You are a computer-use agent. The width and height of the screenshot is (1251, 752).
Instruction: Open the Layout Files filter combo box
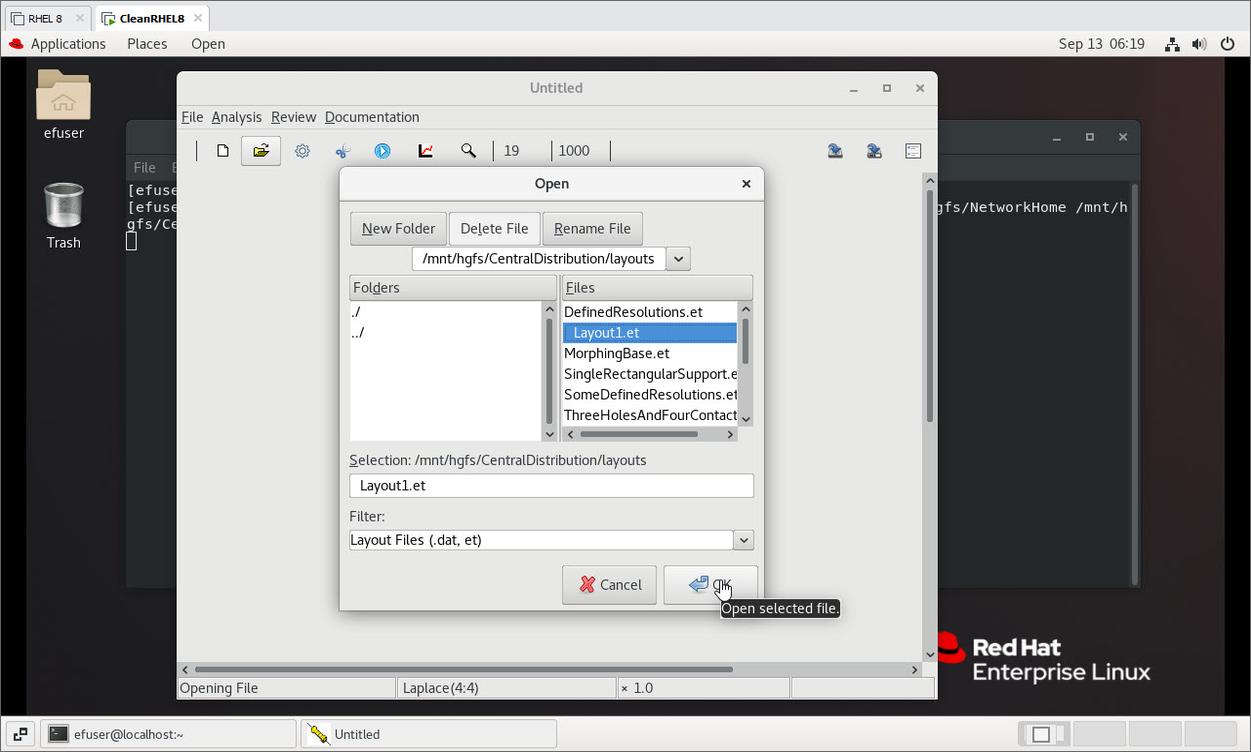540,540
